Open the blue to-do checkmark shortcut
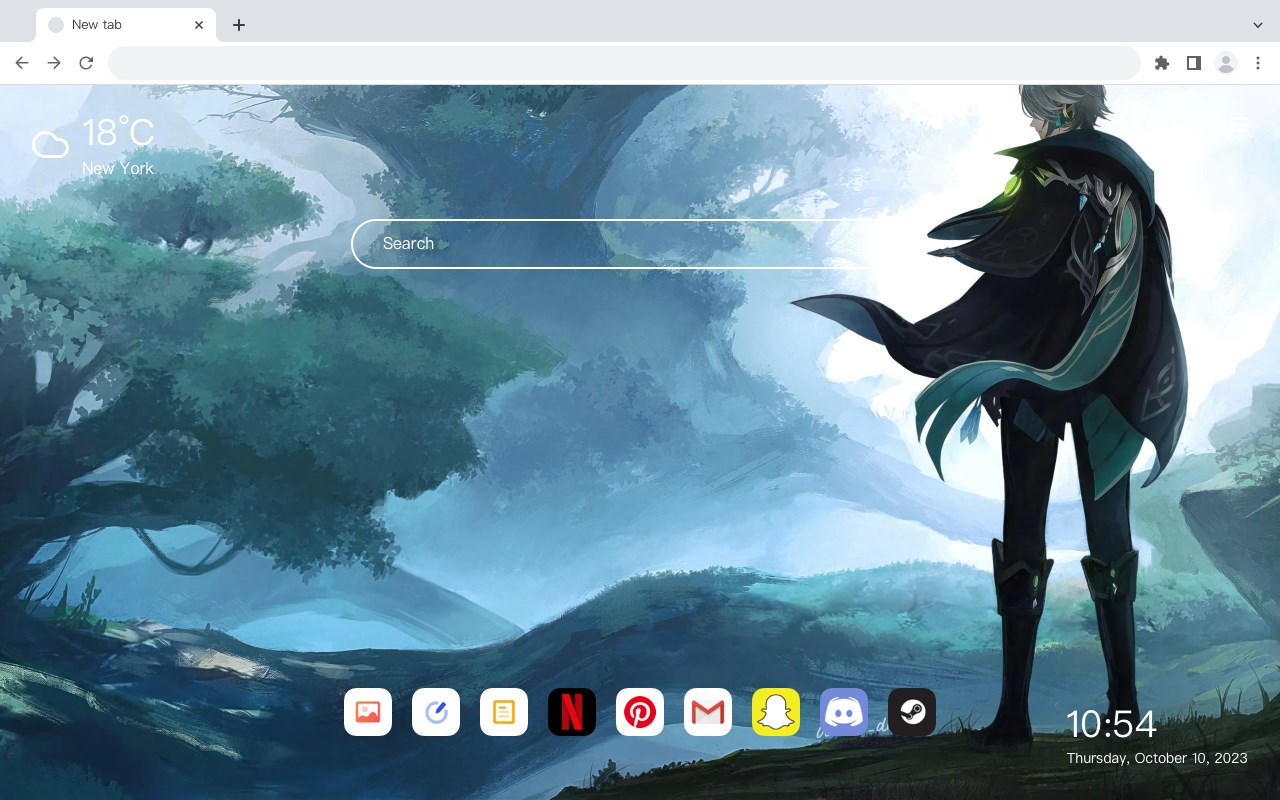Viewport: 1280px width, 800px height. [436, 712]
